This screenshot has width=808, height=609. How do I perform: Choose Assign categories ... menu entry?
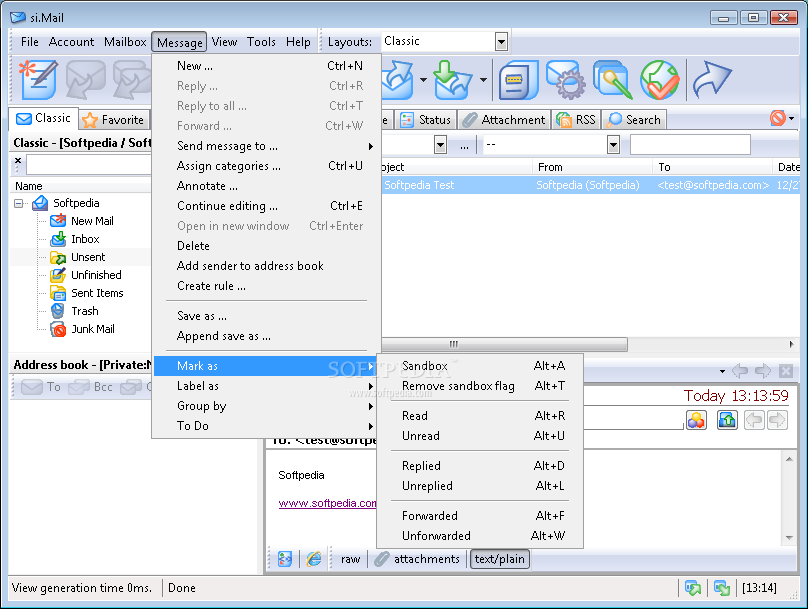click(x=266, y=166)
